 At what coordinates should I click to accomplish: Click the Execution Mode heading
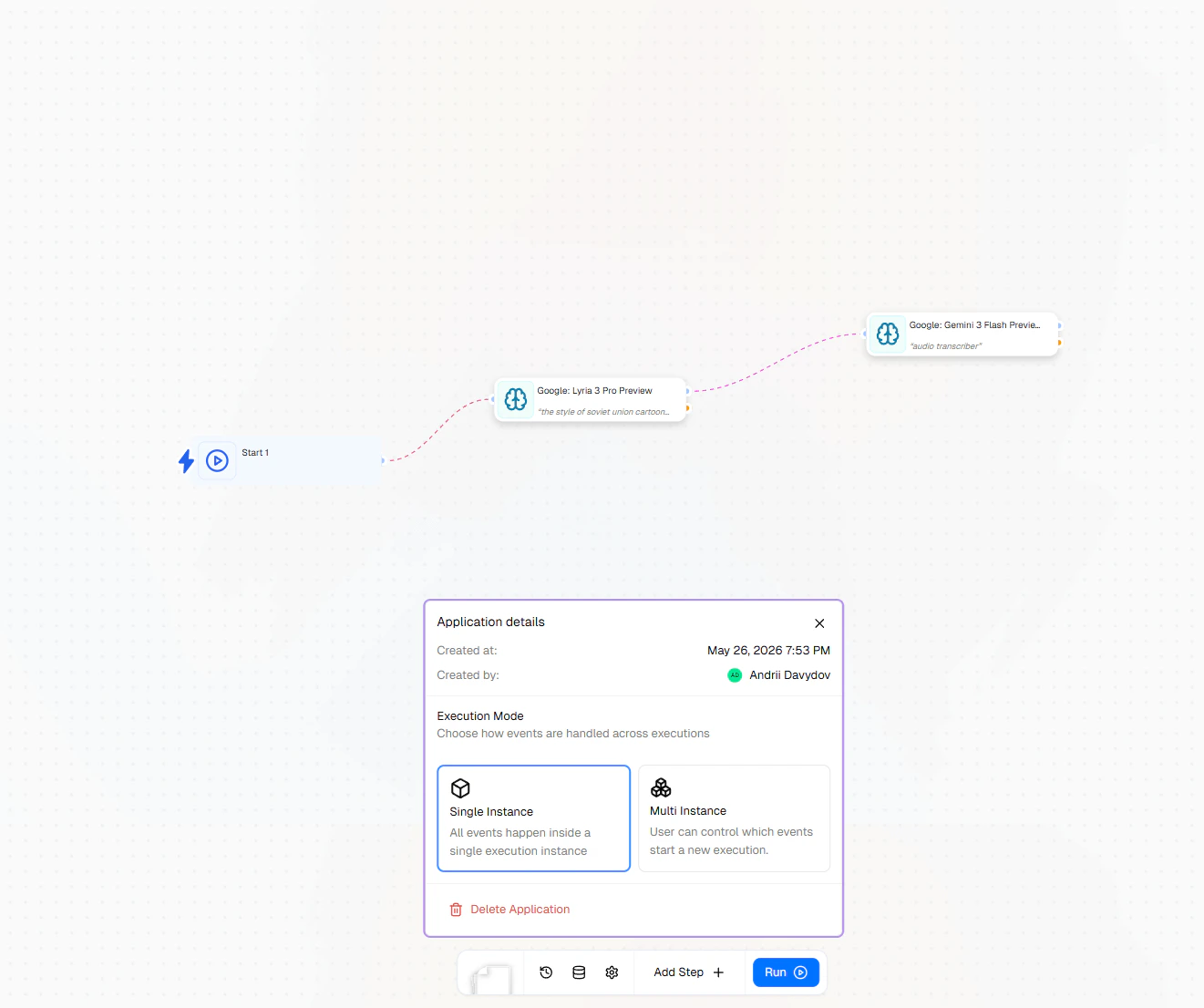click(x=480, y=716)
